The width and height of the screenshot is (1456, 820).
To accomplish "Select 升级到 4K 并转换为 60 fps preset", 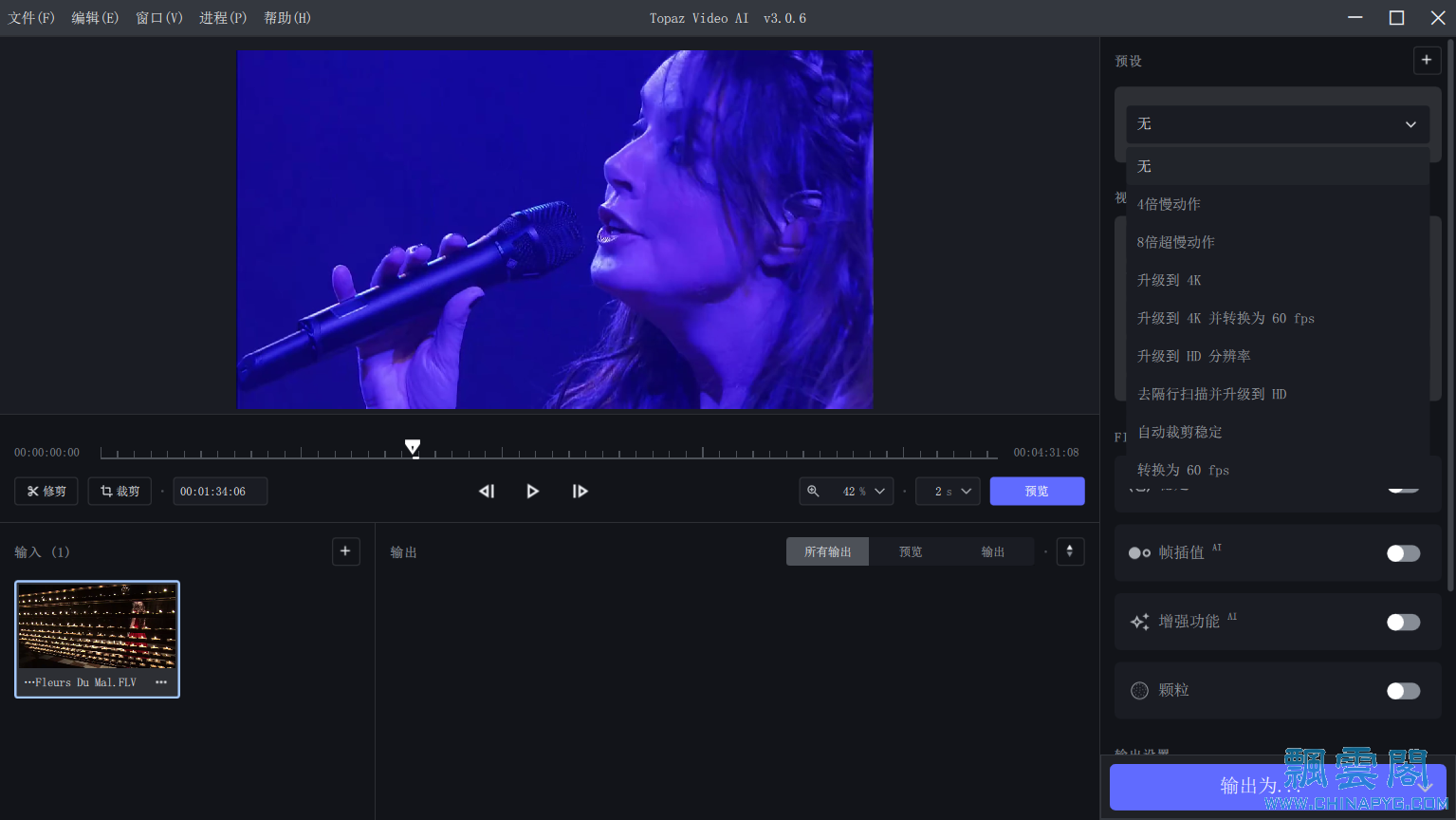I will coord(1278,318).
